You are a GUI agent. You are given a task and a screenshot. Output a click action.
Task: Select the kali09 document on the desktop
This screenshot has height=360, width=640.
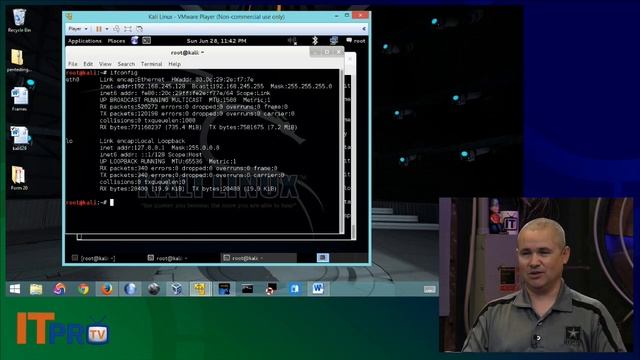[19, 138]
